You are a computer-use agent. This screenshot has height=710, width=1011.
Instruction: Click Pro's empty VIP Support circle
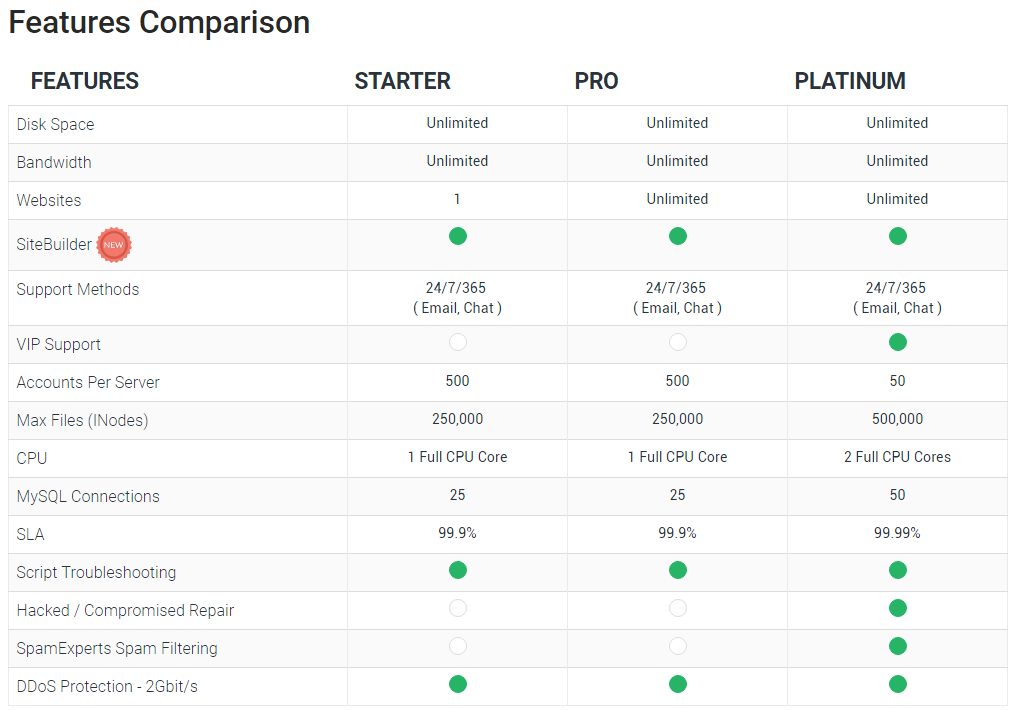pos(678,342)
